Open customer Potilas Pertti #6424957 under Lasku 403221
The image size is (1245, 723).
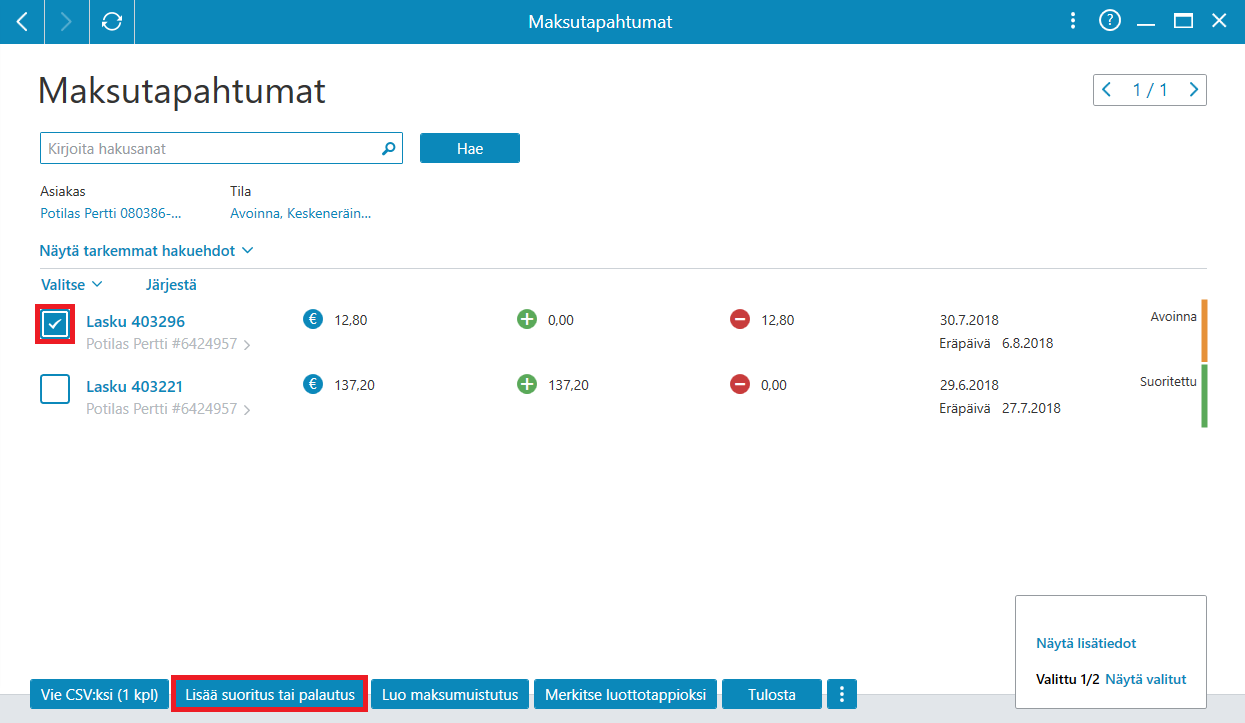pos(168,409)
